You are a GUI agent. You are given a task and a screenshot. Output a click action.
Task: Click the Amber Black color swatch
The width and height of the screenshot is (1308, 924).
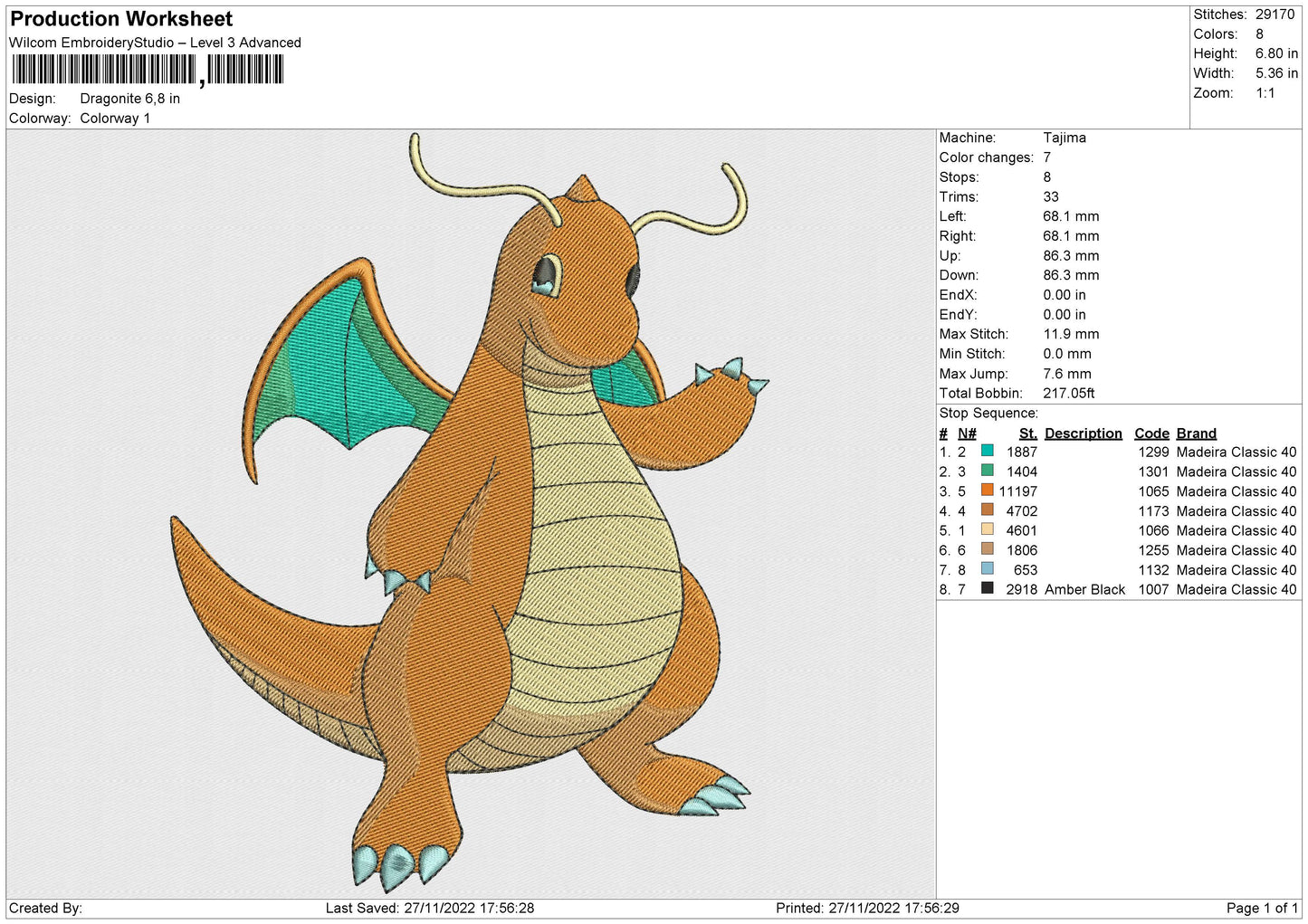(987, 588)
